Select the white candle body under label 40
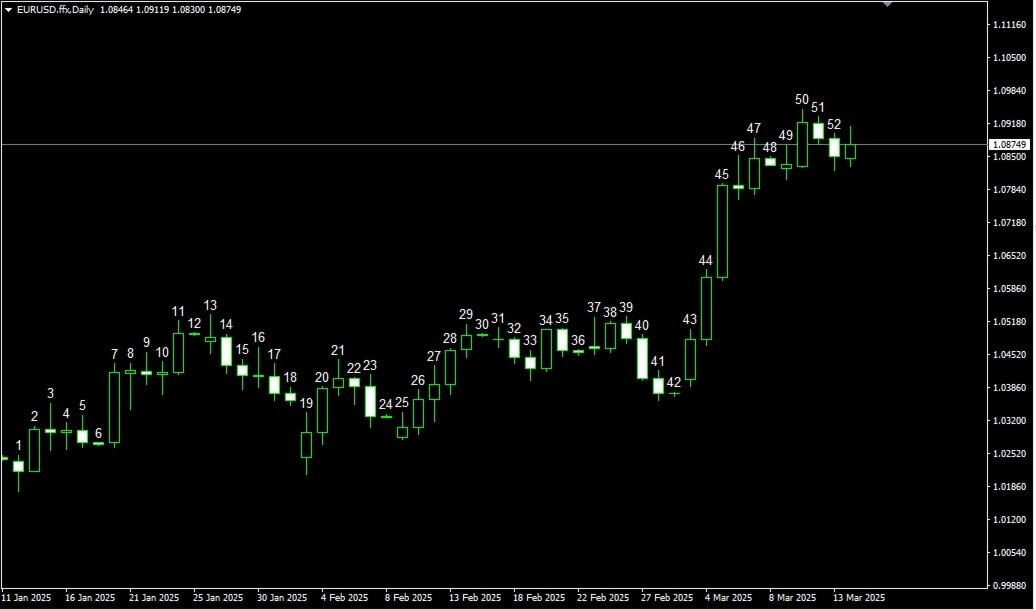Image resolution: width=1036 pixels, height=610 pixels. [x=642, y=358]
